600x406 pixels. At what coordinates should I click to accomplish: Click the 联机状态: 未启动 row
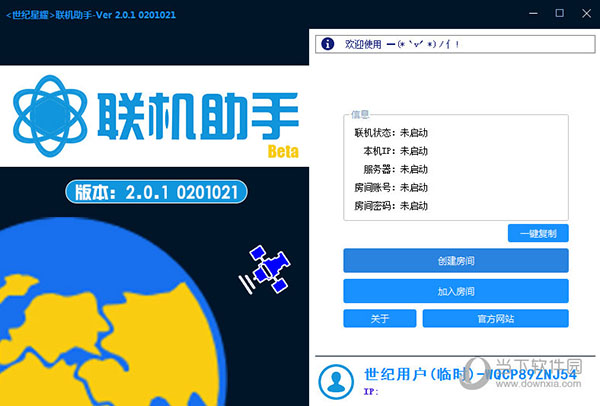[391, 133]
